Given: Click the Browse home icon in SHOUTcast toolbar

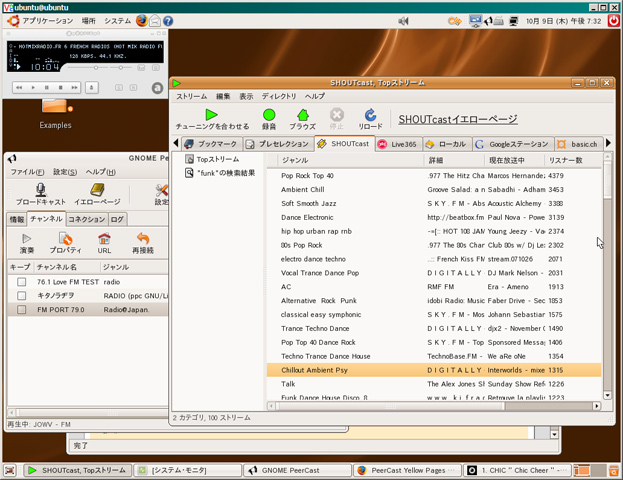Looking at the screenshot, I should point(303,115).
